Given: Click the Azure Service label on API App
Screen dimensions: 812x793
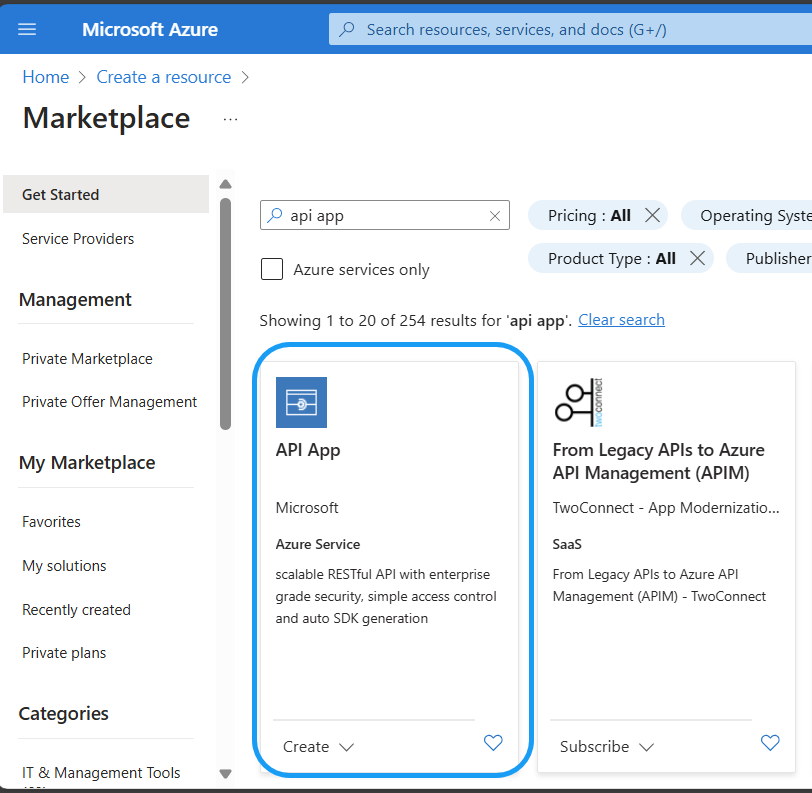Looking at the screenshot, I should [317, 544].
